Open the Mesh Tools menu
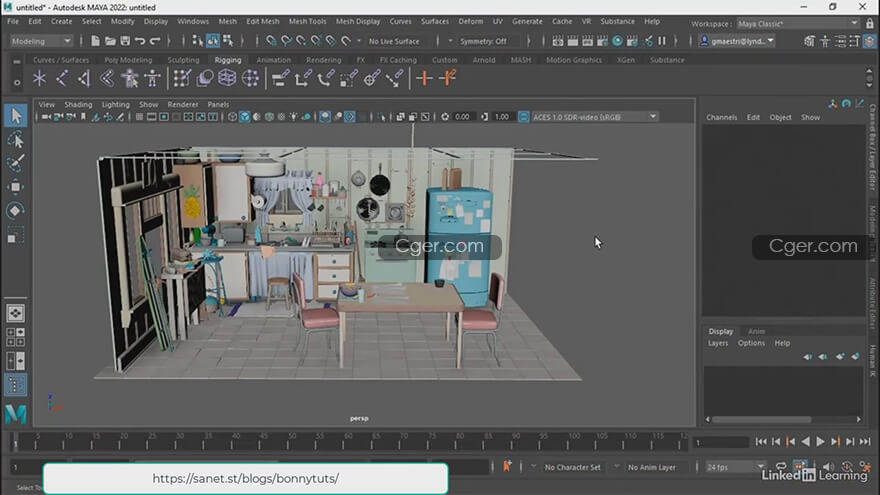 pyautogui.click(x=307, y=21)
